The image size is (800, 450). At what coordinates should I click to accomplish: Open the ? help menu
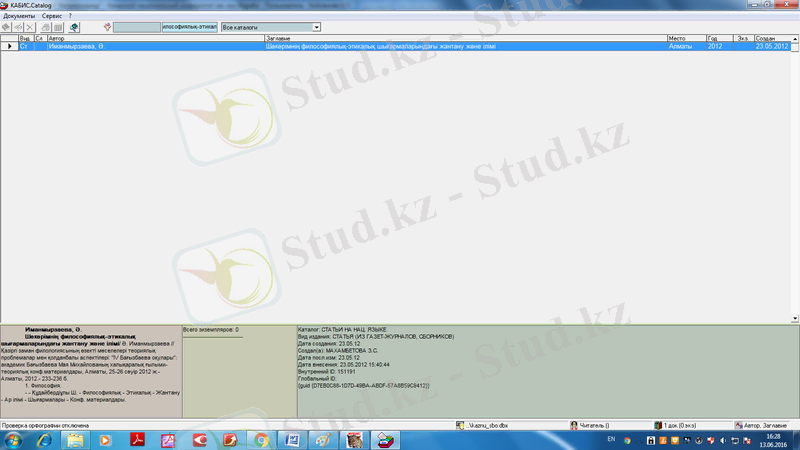[70, 16]
